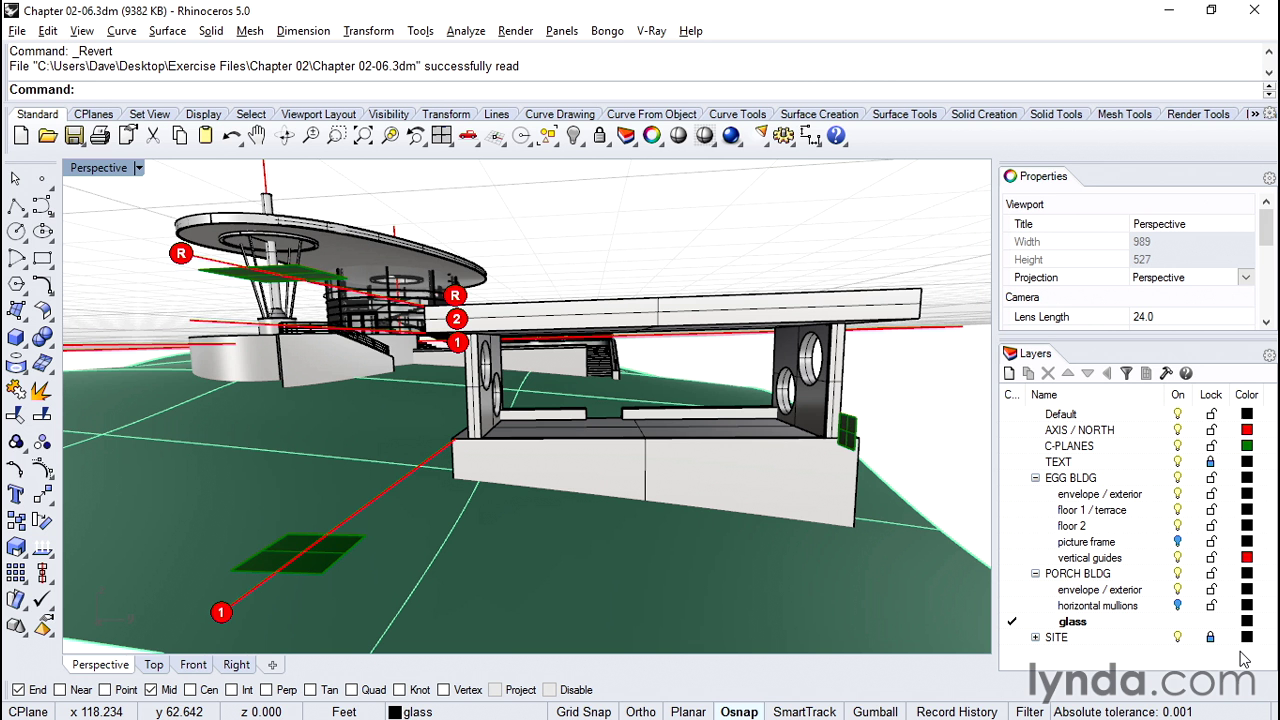Toggle Grid Snap in status bar
1280x720 pixels.
(584, 712)
